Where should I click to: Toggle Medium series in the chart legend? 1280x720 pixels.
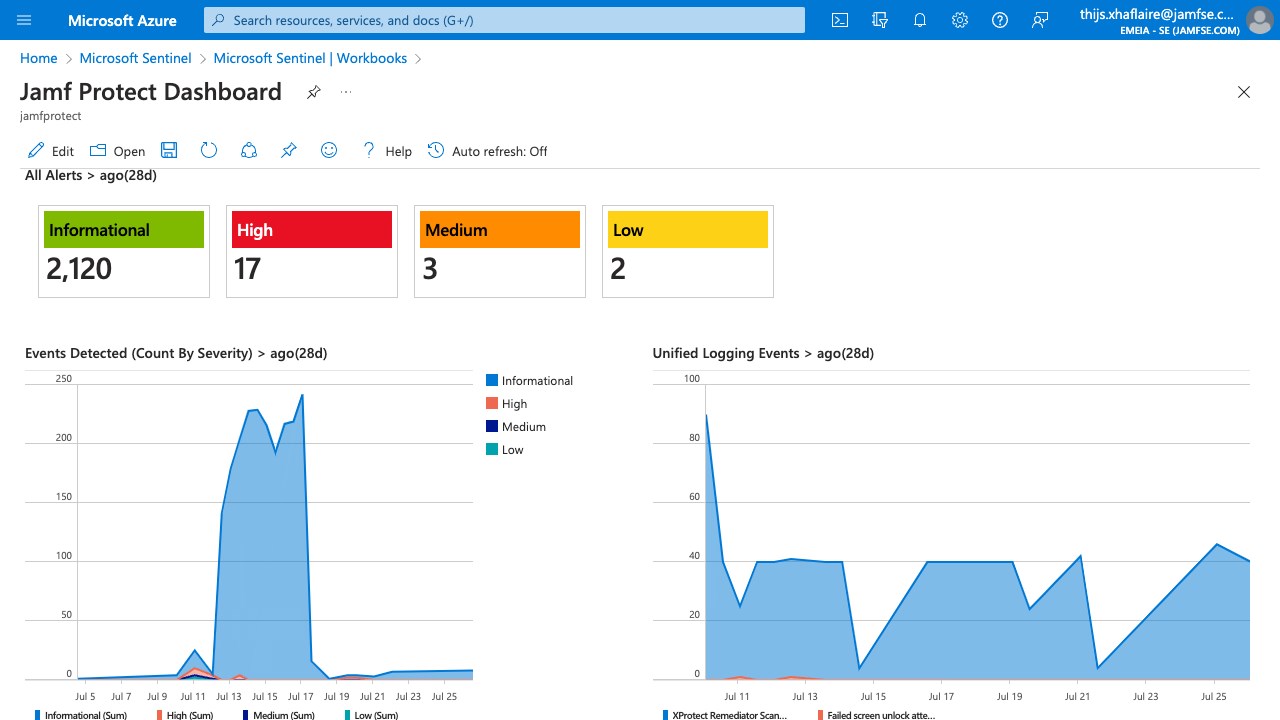(516, 427)
